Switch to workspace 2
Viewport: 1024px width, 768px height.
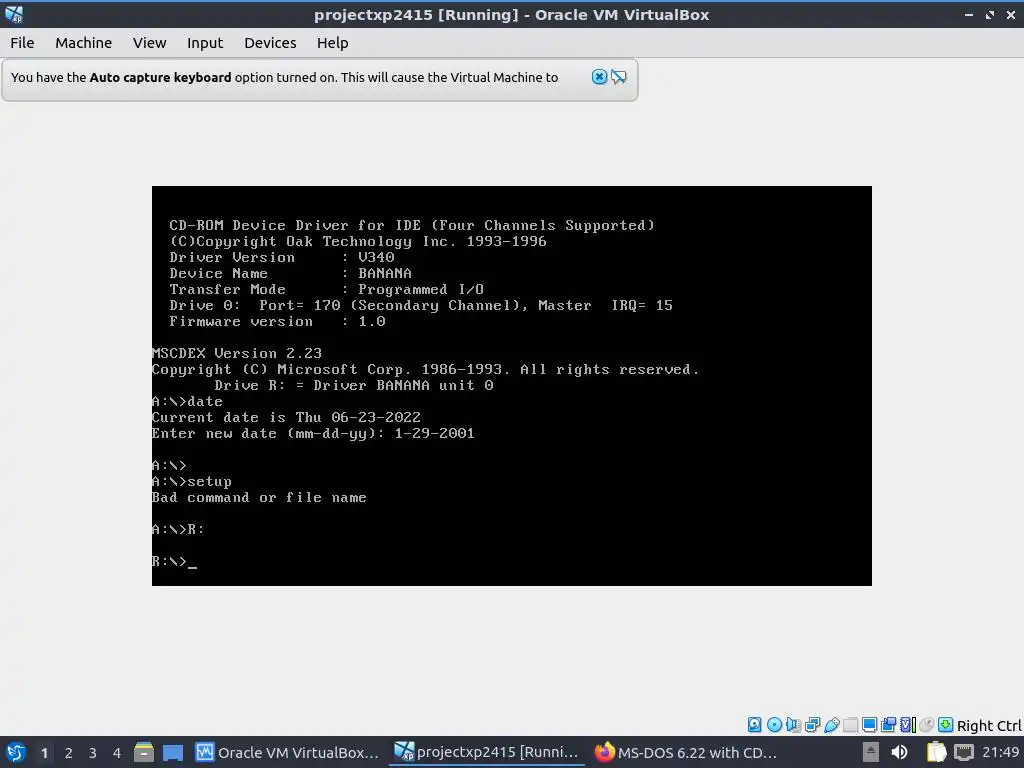(x=69, y=753)
